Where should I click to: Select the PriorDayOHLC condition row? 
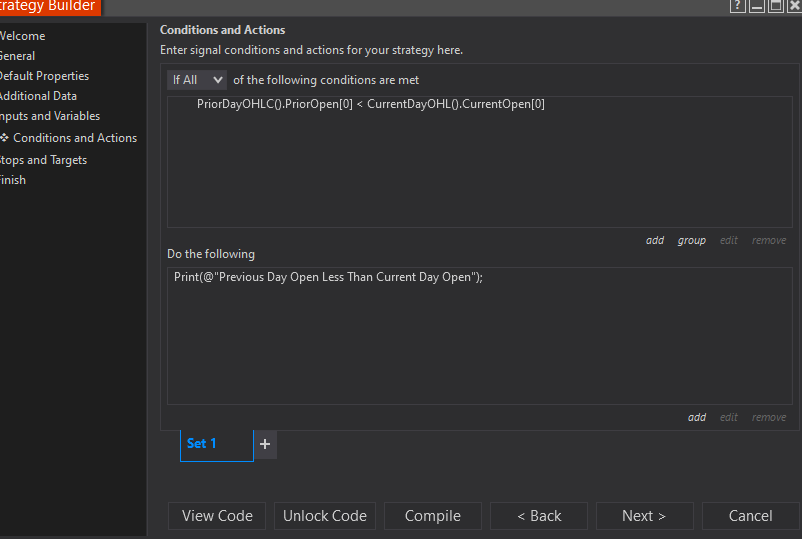tap(370, 104)
